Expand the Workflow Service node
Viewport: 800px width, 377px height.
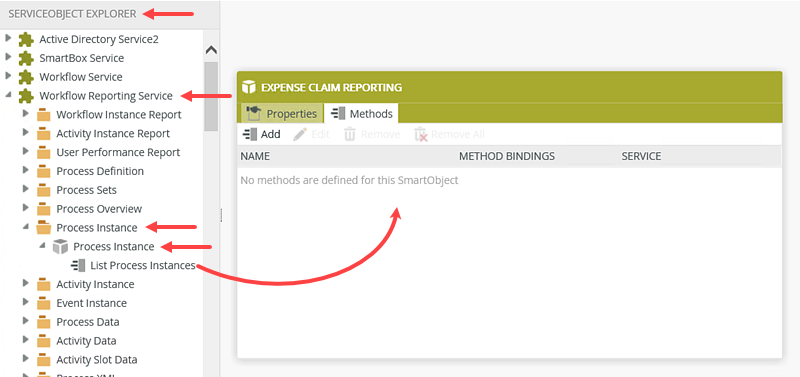click(8, 76)
